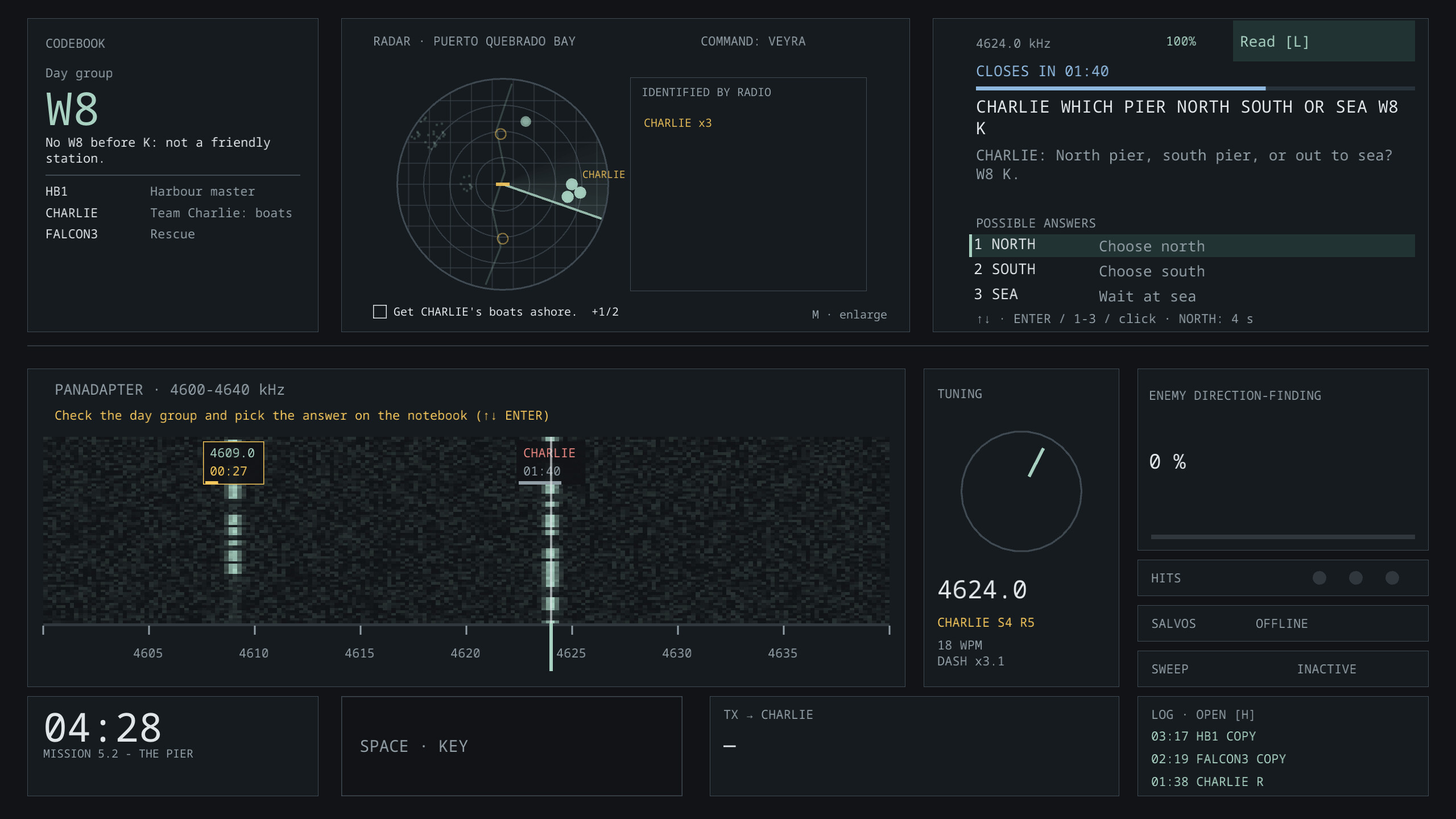Click the SPACE KEY morse button
The width and height of the screenshot is (1456, 819).
click(511, 746)
